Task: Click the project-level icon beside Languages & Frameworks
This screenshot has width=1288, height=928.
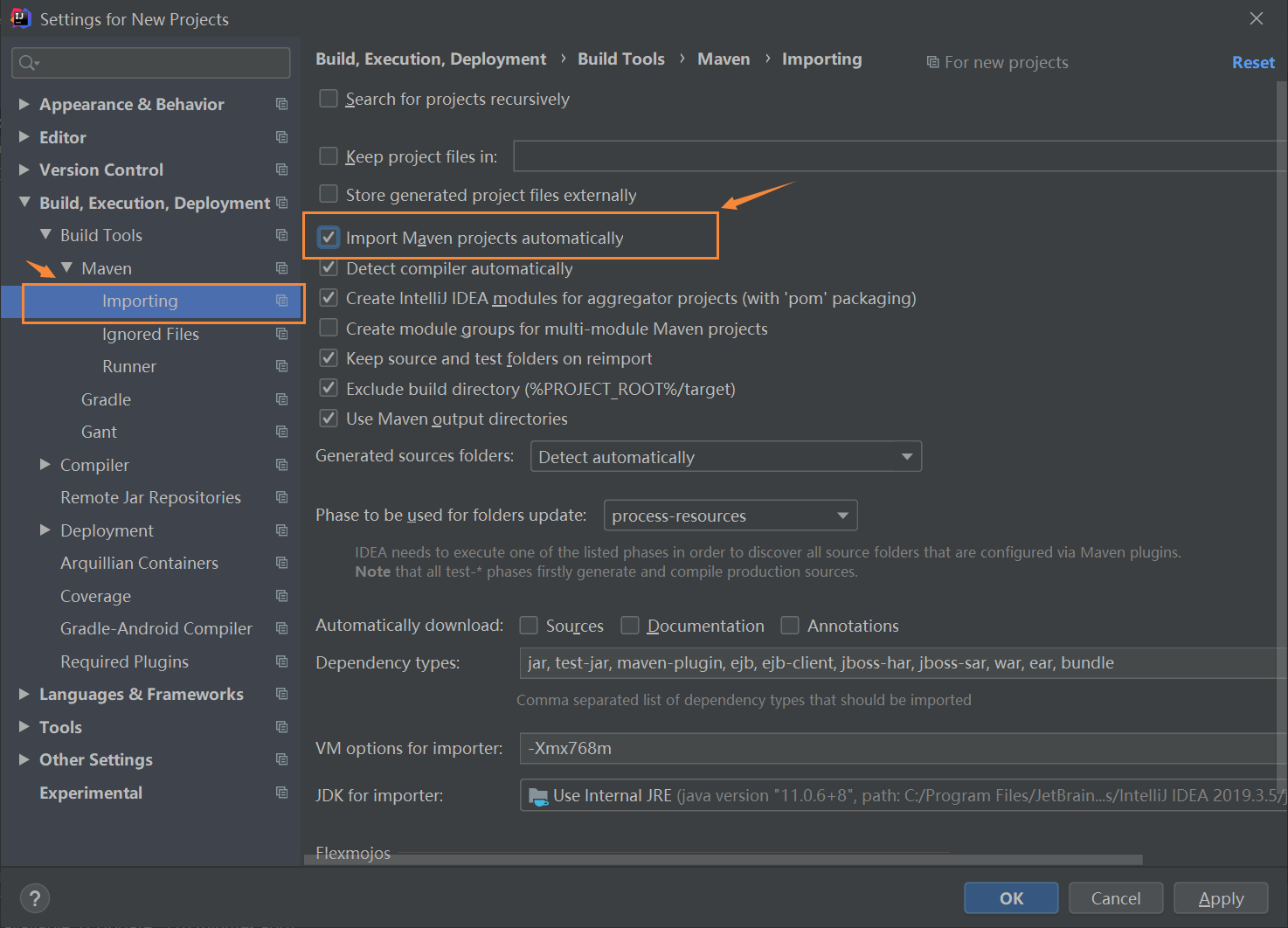Action: pyautogui.click(x=281, y=694)
